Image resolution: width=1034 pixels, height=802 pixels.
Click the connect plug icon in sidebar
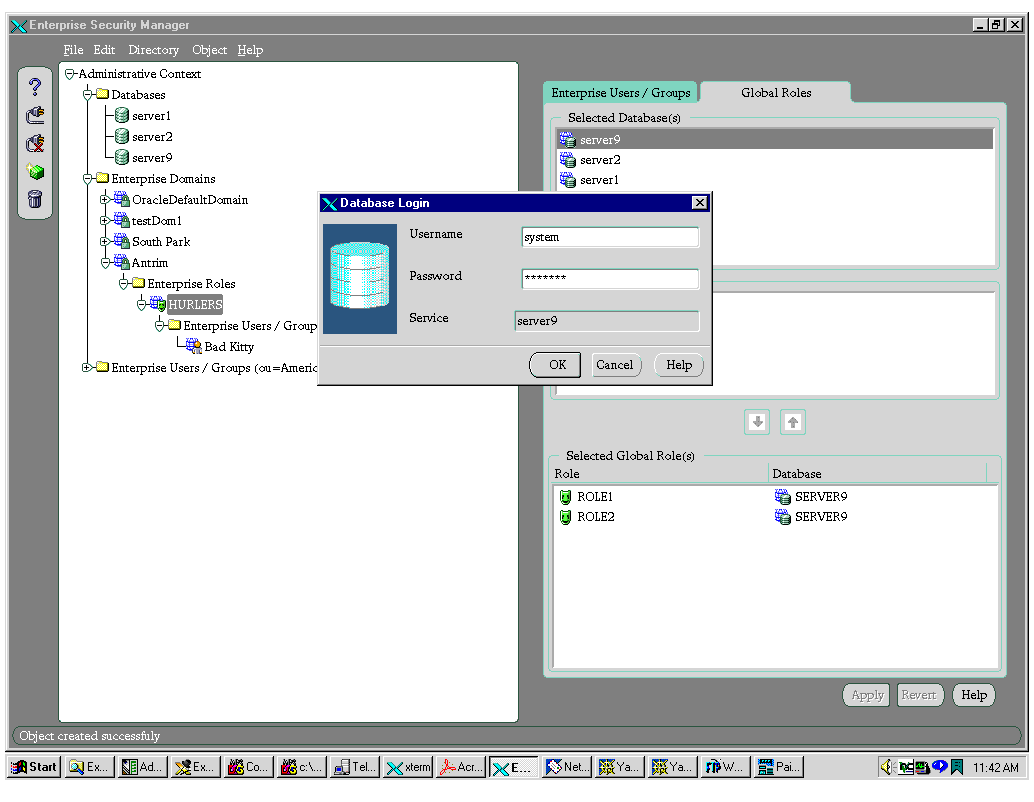coord(35,115)
